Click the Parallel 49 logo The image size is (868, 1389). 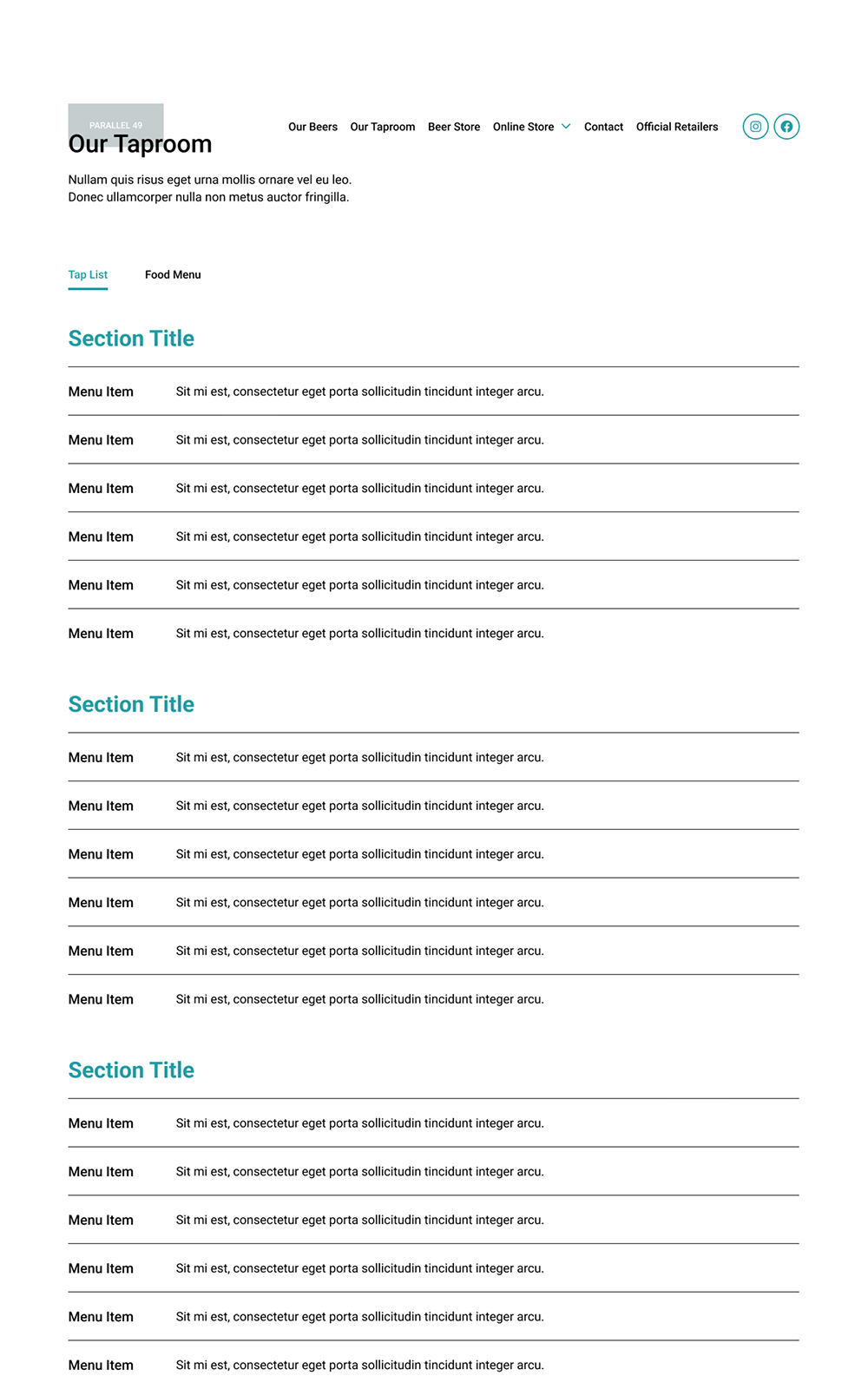(x=115, y=120)
